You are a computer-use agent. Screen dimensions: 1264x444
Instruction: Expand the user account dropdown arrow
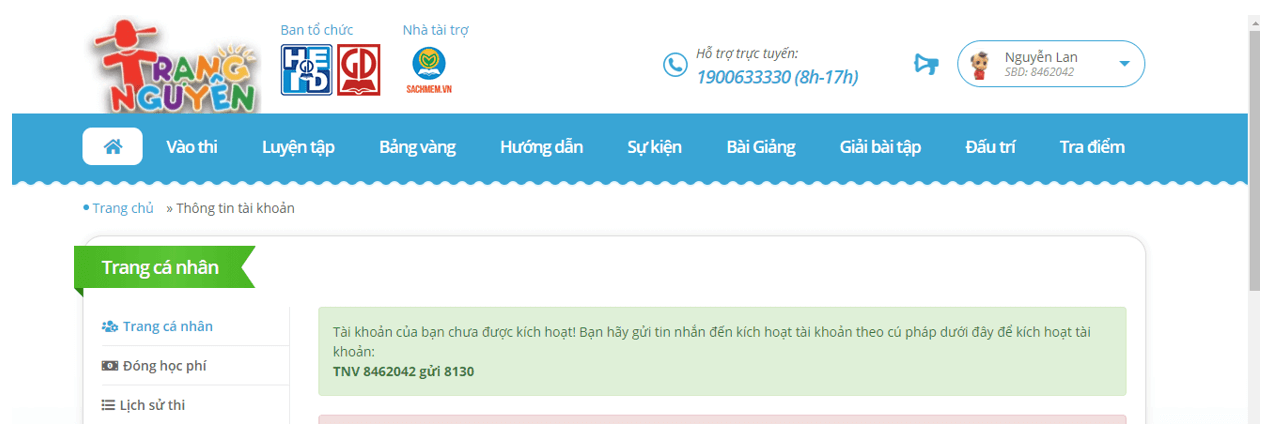tap(1124, 64)
